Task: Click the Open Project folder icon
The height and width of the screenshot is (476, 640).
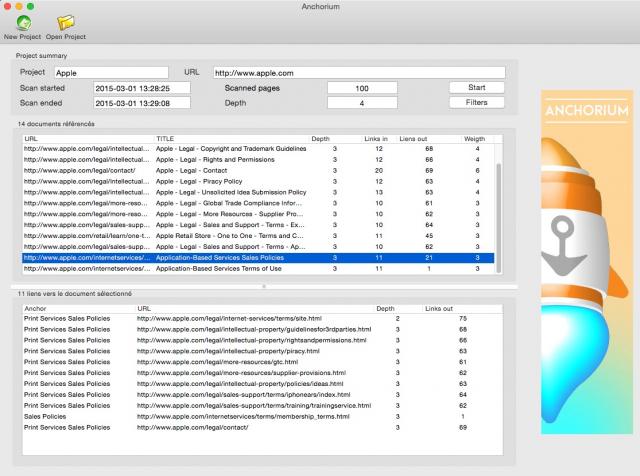Action: click(x=66, y=22)
